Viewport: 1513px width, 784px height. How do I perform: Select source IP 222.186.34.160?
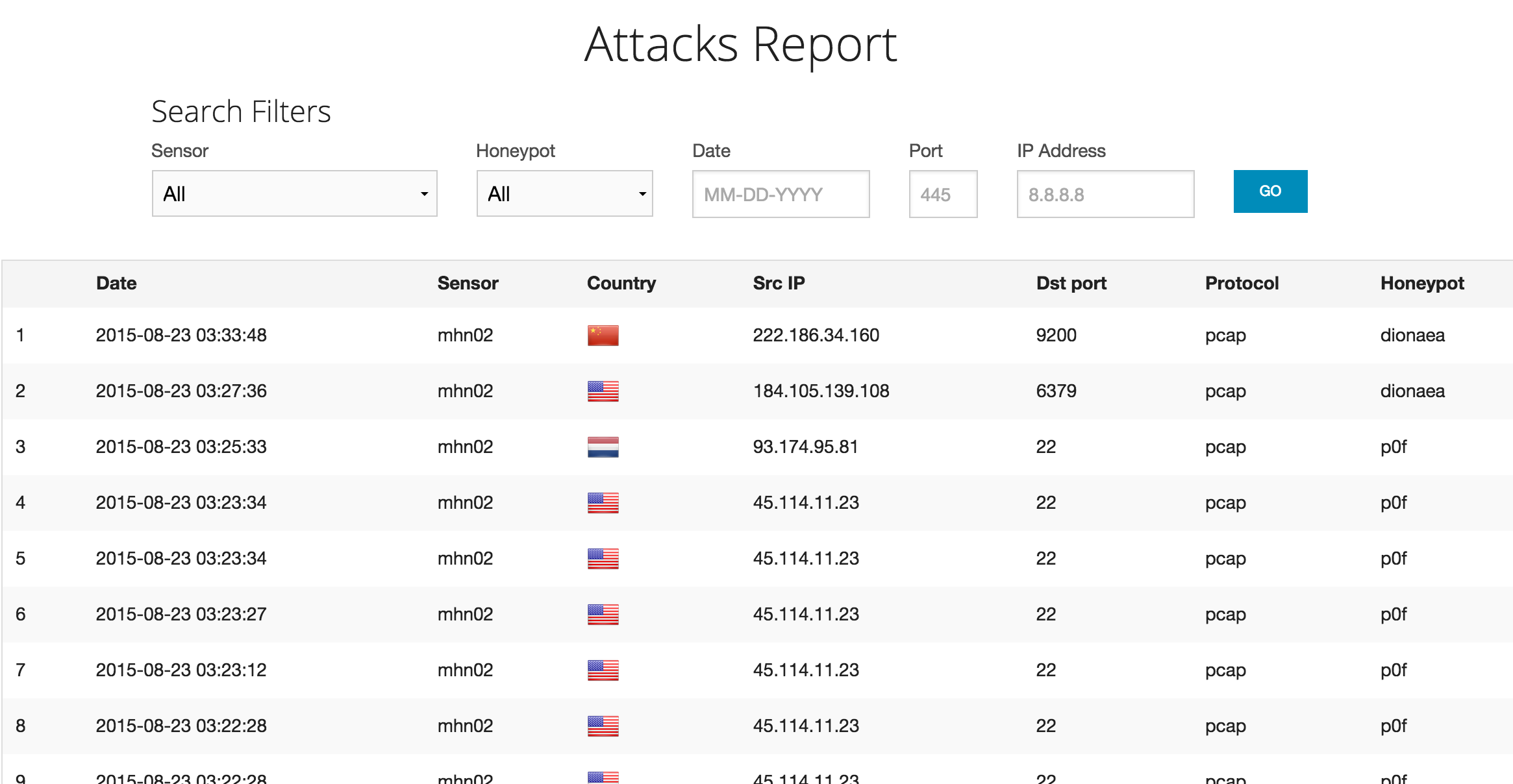tap(816, 335)
